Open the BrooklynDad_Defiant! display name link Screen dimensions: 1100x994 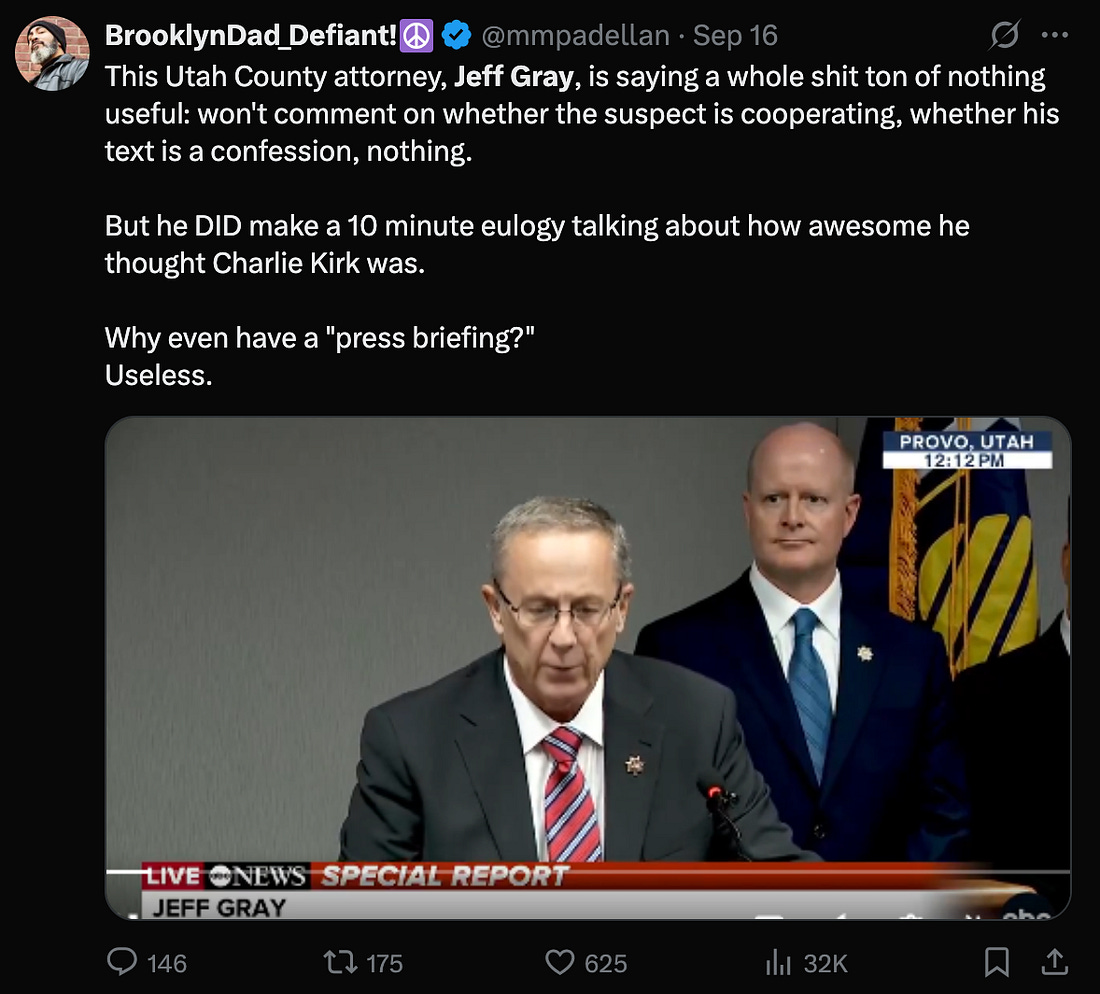(x=251, y=36)
